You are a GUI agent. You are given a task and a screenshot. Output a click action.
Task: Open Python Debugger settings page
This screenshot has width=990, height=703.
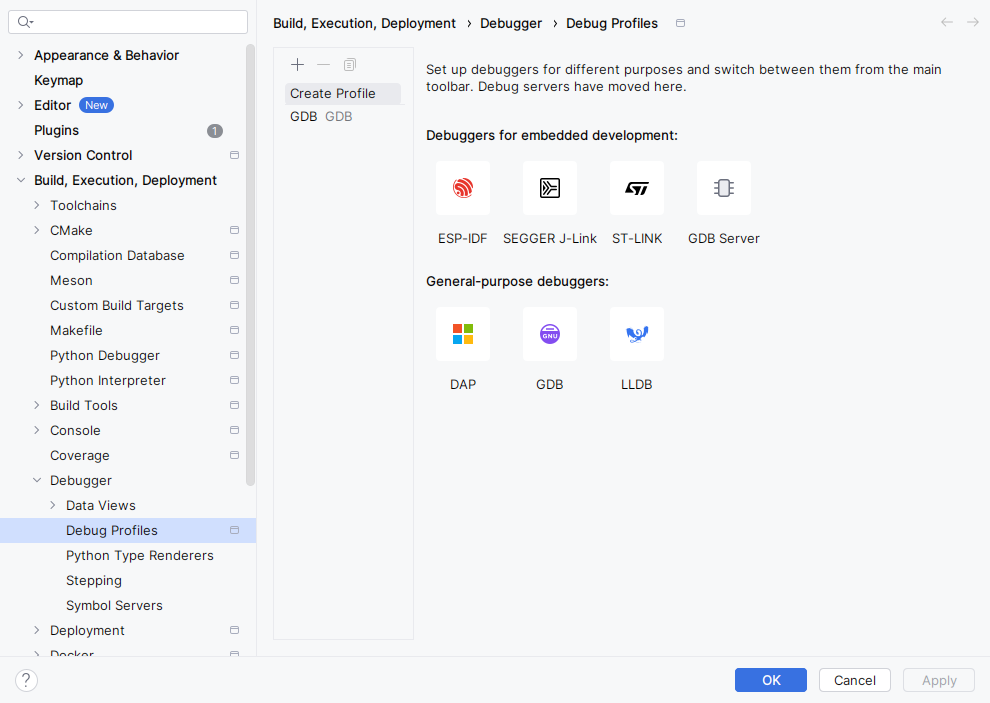(105, 356)
